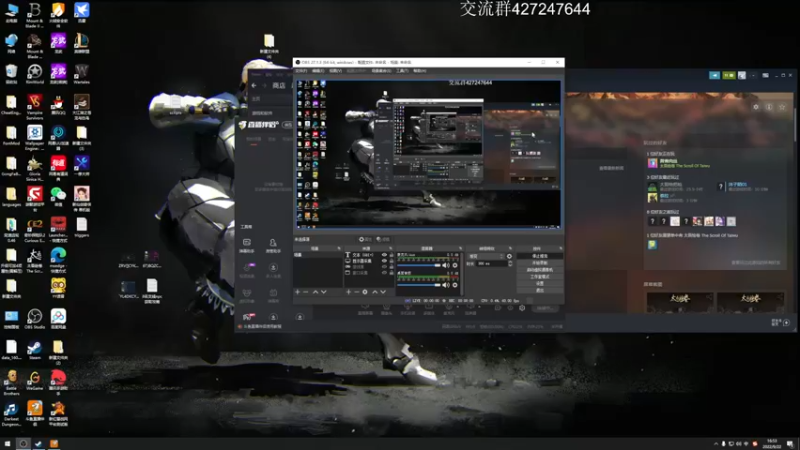Open the 场景集合(S) menu in OBS
The width and height of the screenshot is (800, 450).
(x=381, y=71)
